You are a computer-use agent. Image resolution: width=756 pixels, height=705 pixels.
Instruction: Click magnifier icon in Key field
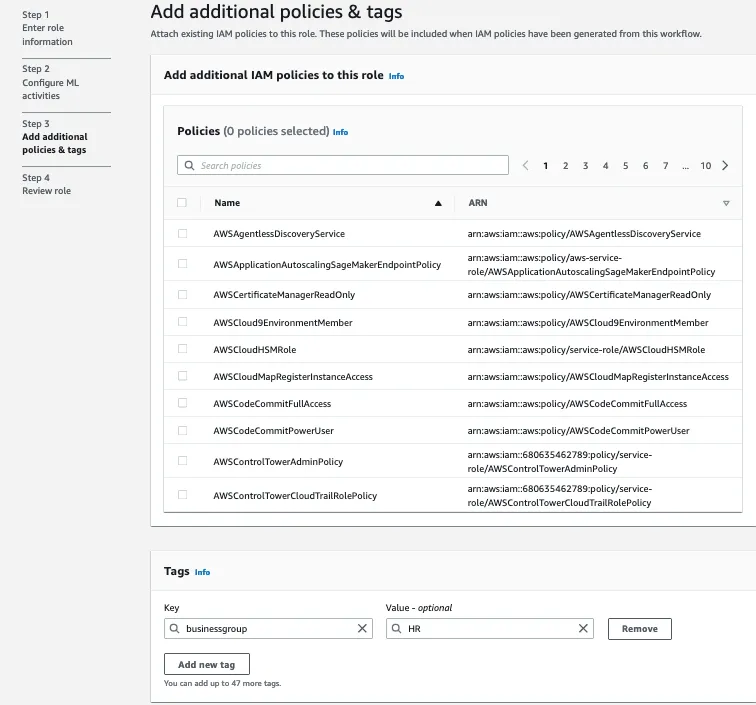(177, 629)
